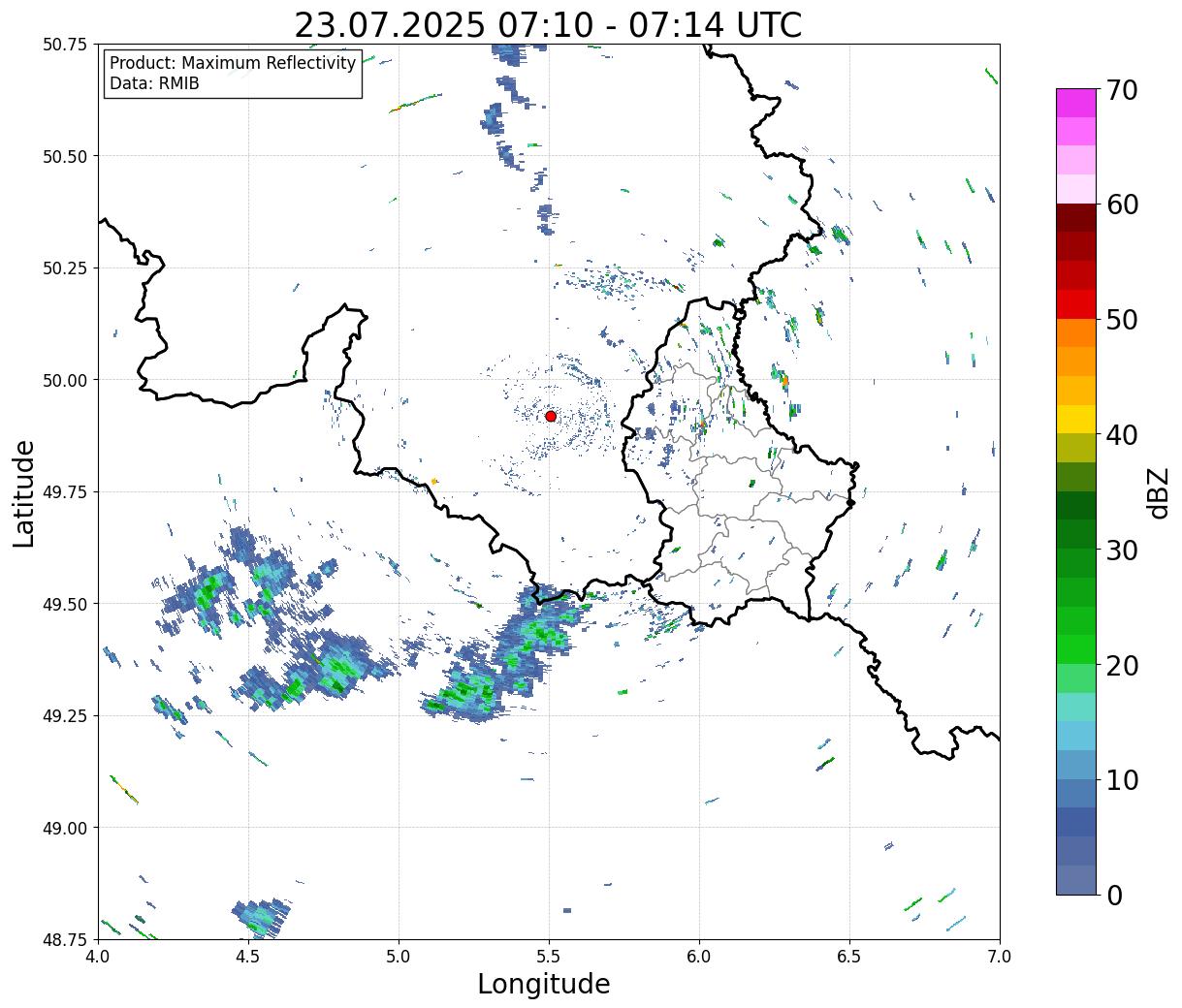Image resolution: width=1182 pixels, height=1008 pixels.
Task: Click the 'Product: Maximum Reflectivity' legend text
Action: point(233,63)
